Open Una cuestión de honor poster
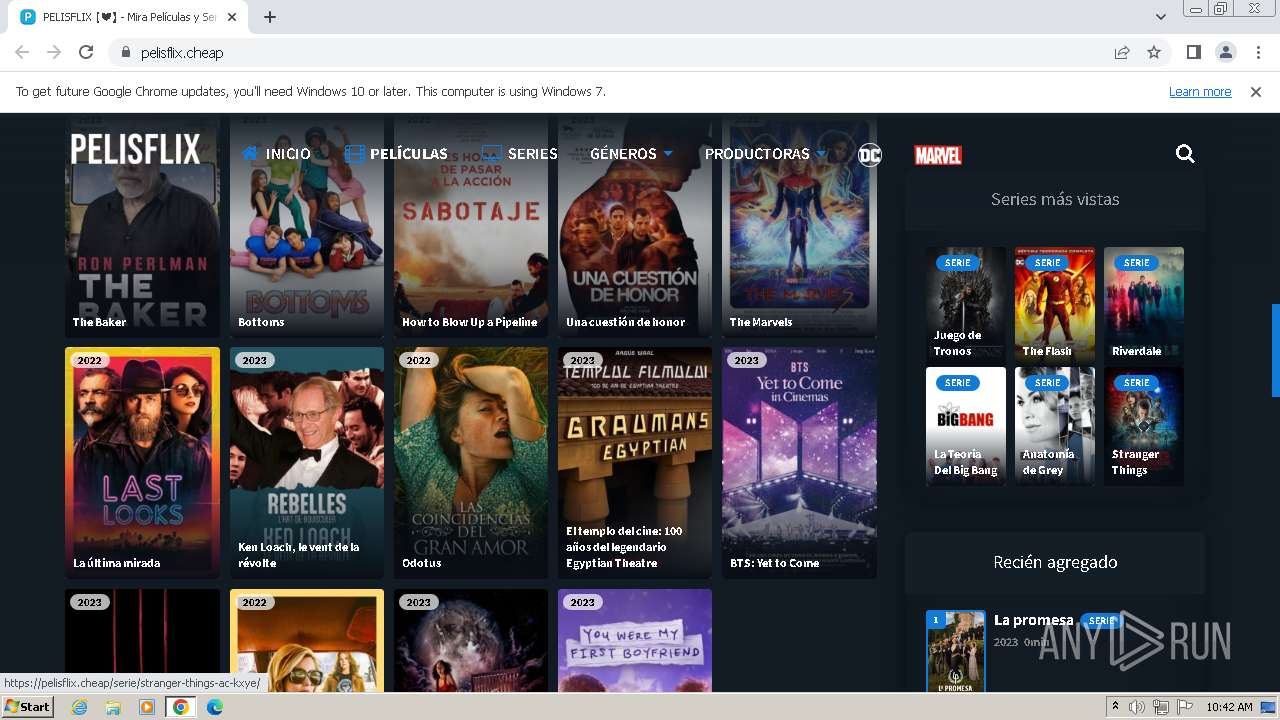 (635, 225)
